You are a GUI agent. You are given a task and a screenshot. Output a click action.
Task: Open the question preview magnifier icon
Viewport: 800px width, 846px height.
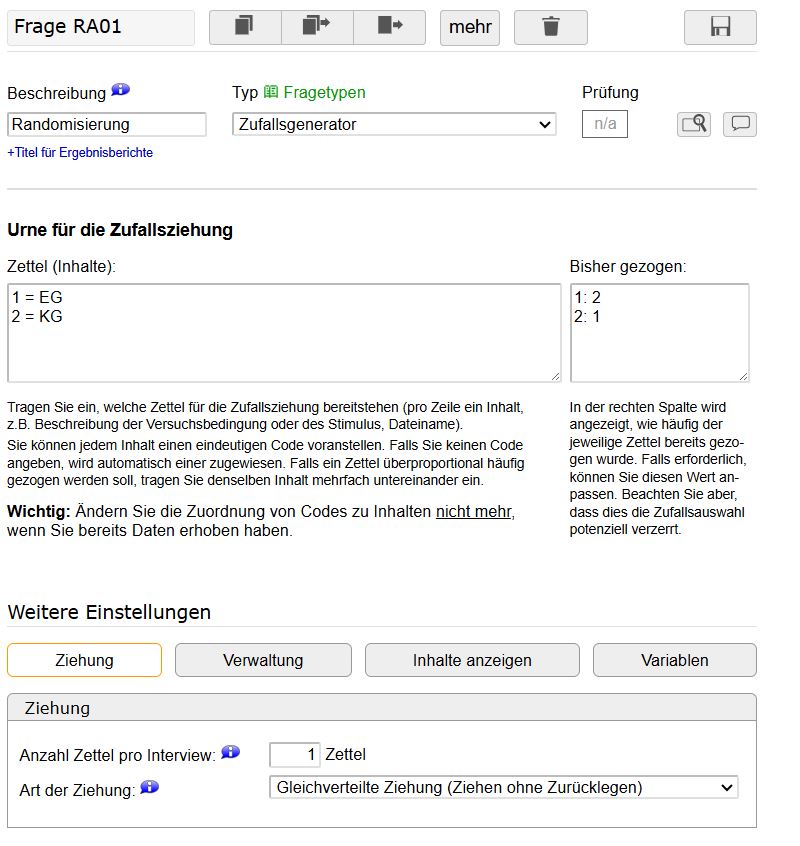[694, 124]
